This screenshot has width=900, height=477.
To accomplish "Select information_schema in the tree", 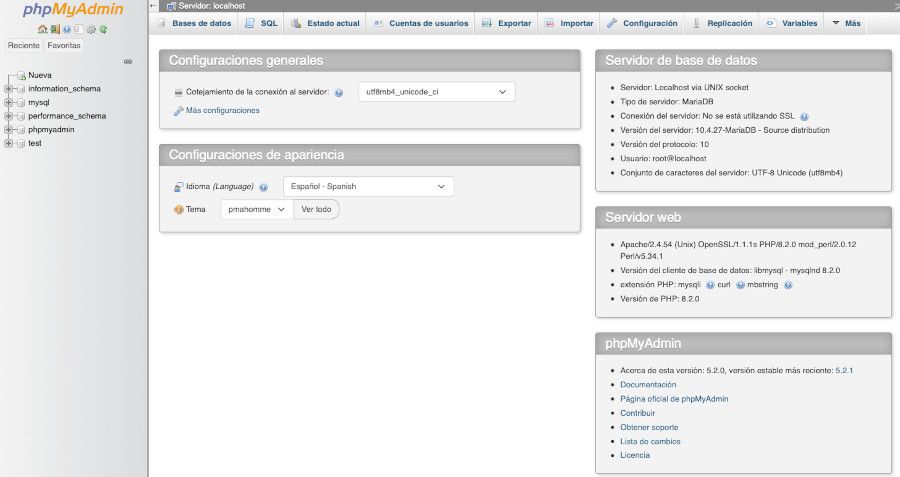I will coord(64,89).
